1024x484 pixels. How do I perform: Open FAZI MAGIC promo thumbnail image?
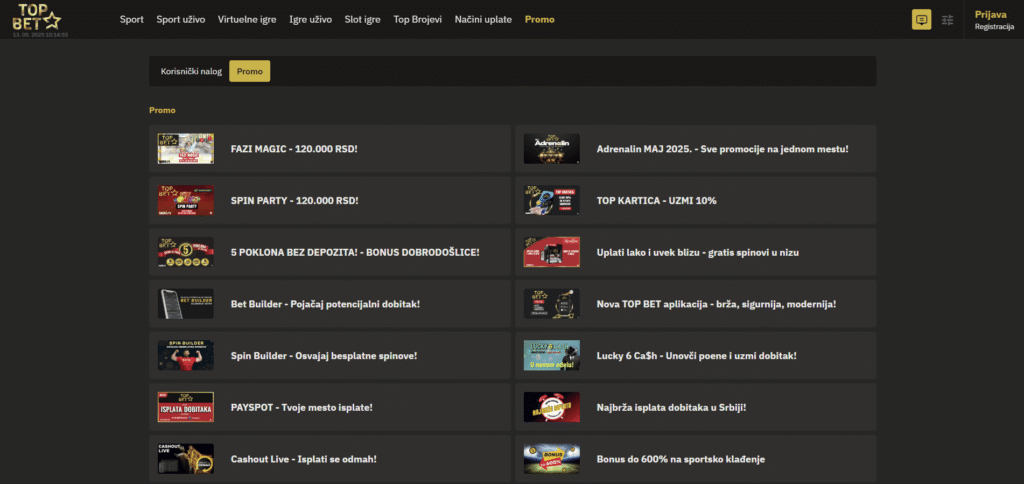185,148
